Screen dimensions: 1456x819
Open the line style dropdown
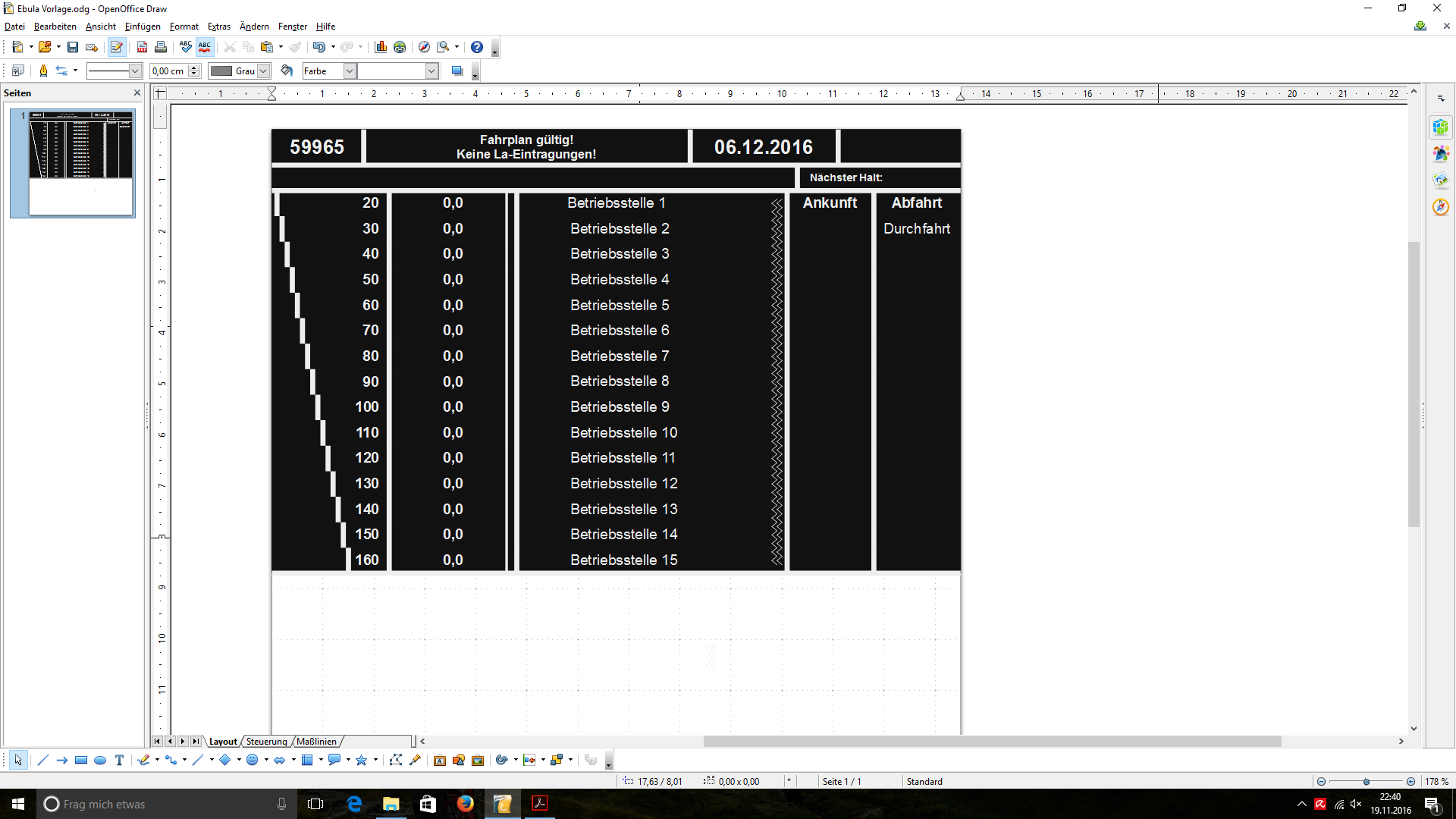point(135,71)
